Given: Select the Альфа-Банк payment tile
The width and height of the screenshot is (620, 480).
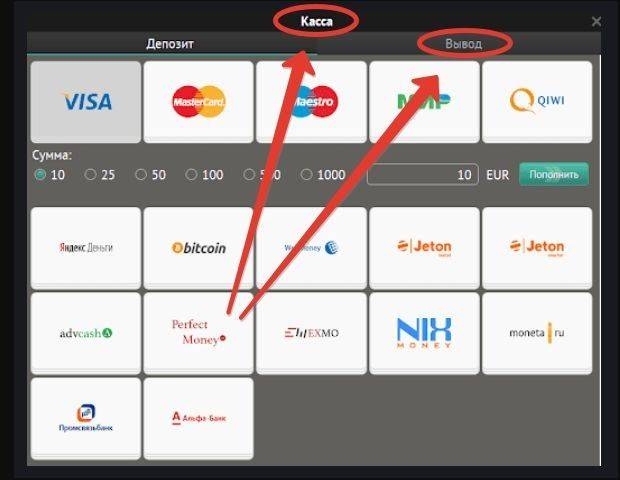Looking at the screenshot, I should (198, 418).
